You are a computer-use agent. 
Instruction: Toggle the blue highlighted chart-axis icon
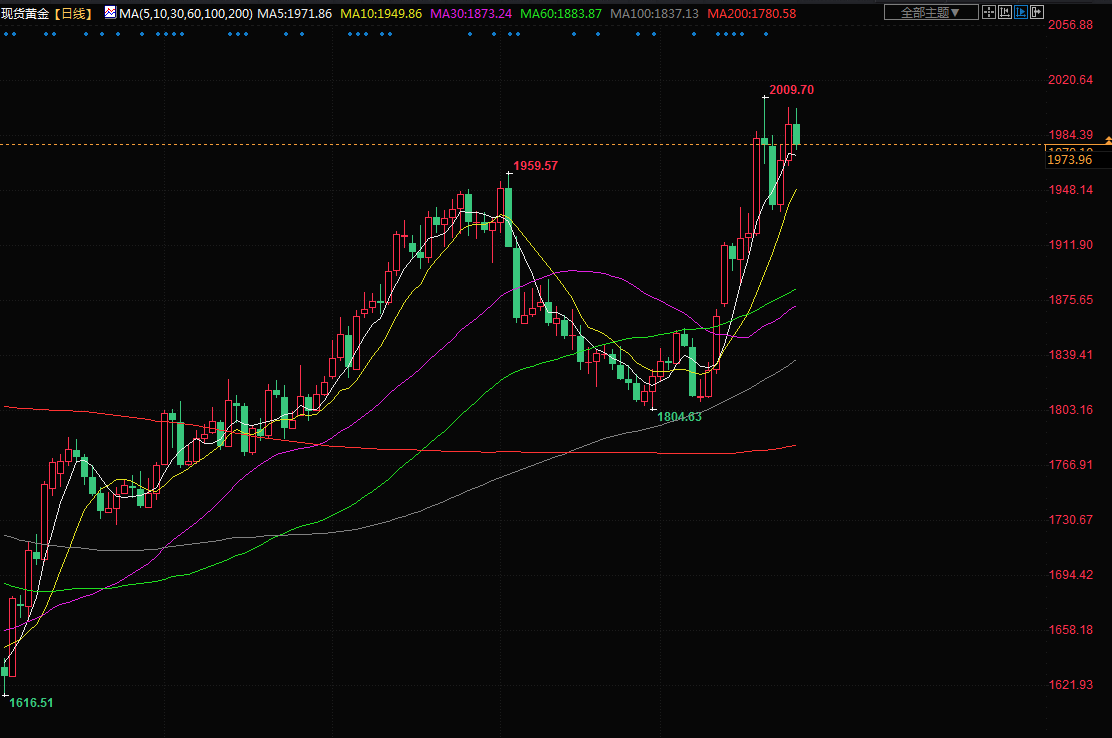[x=1020, y=13]
